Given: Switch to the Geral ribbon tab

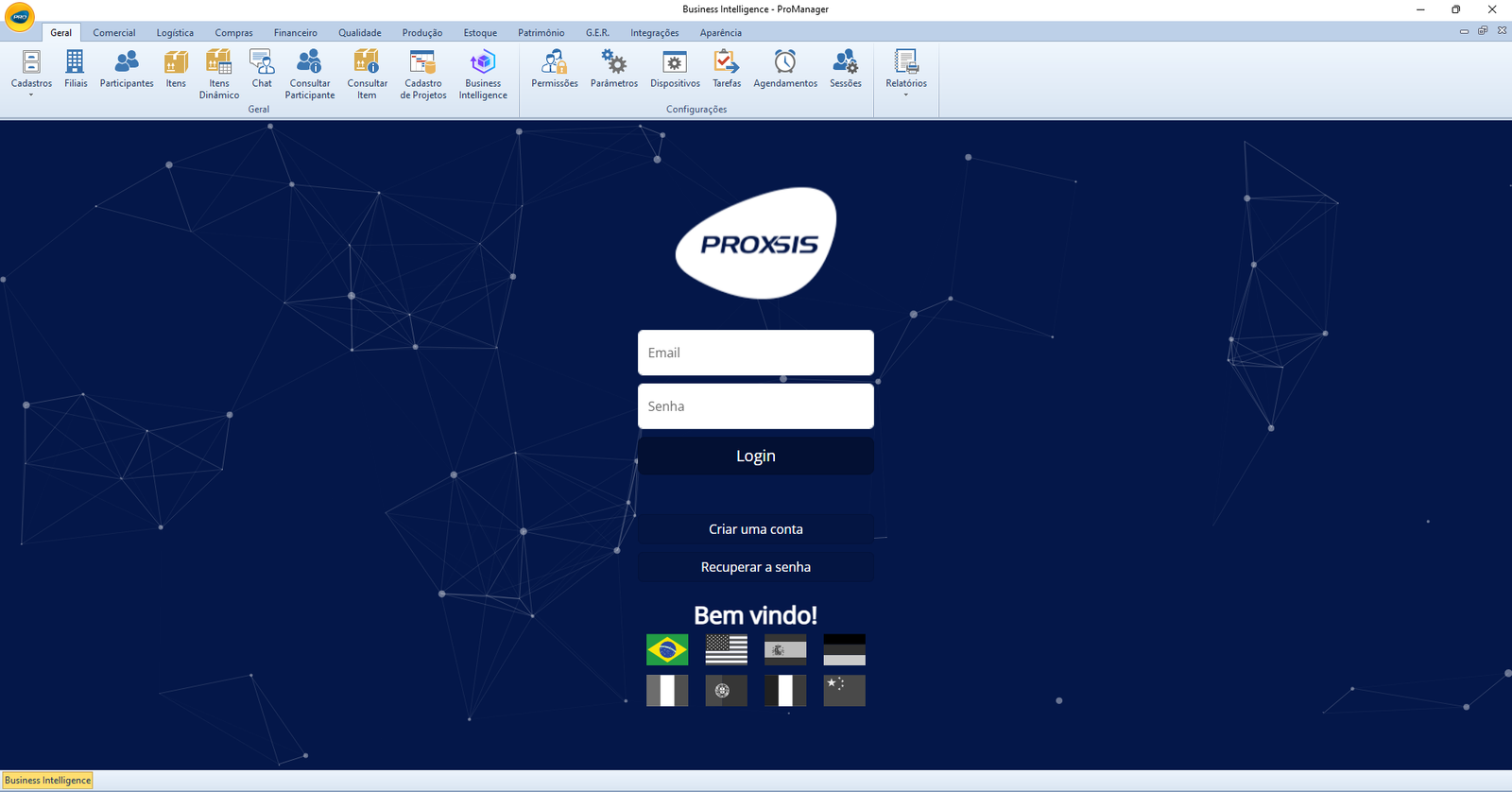Looking at the screenshot, I should click(61, 32).
